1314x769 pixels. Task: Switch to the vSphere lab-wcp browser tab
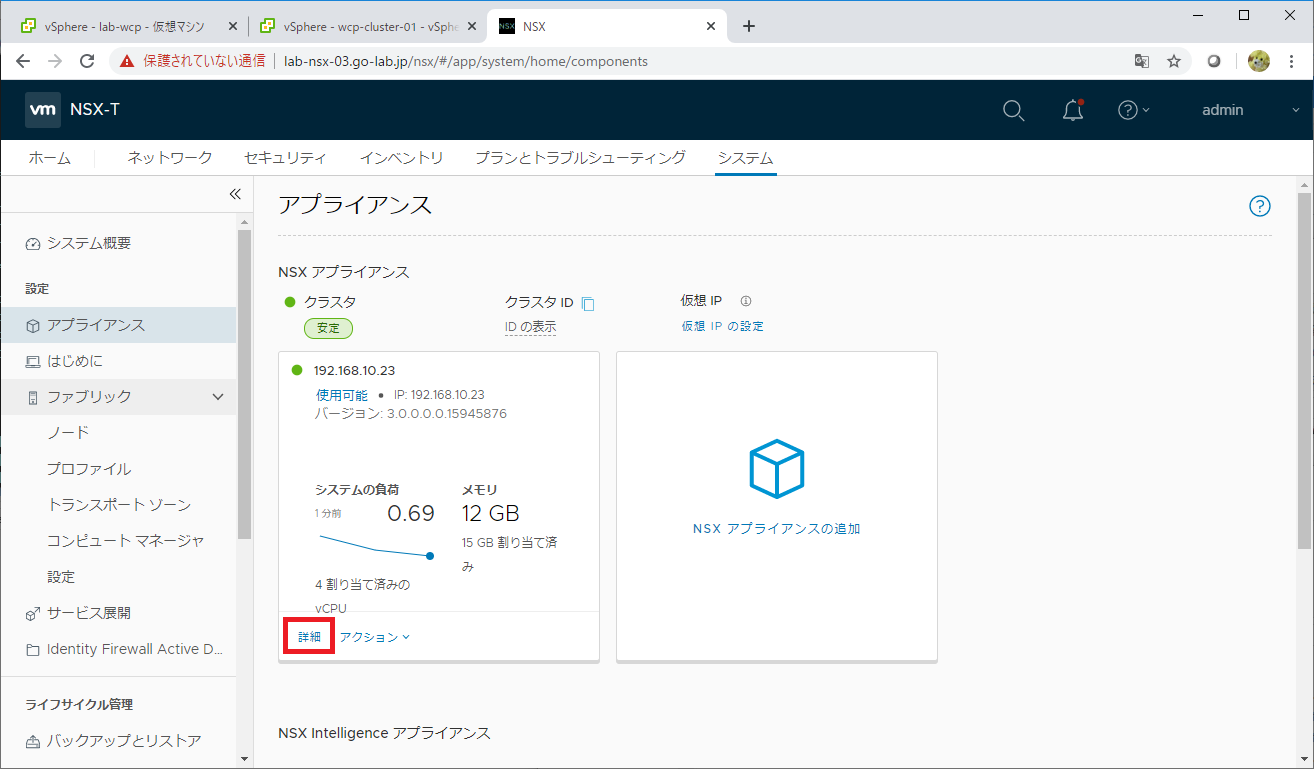pyautogui.click(x=126, y=27)
